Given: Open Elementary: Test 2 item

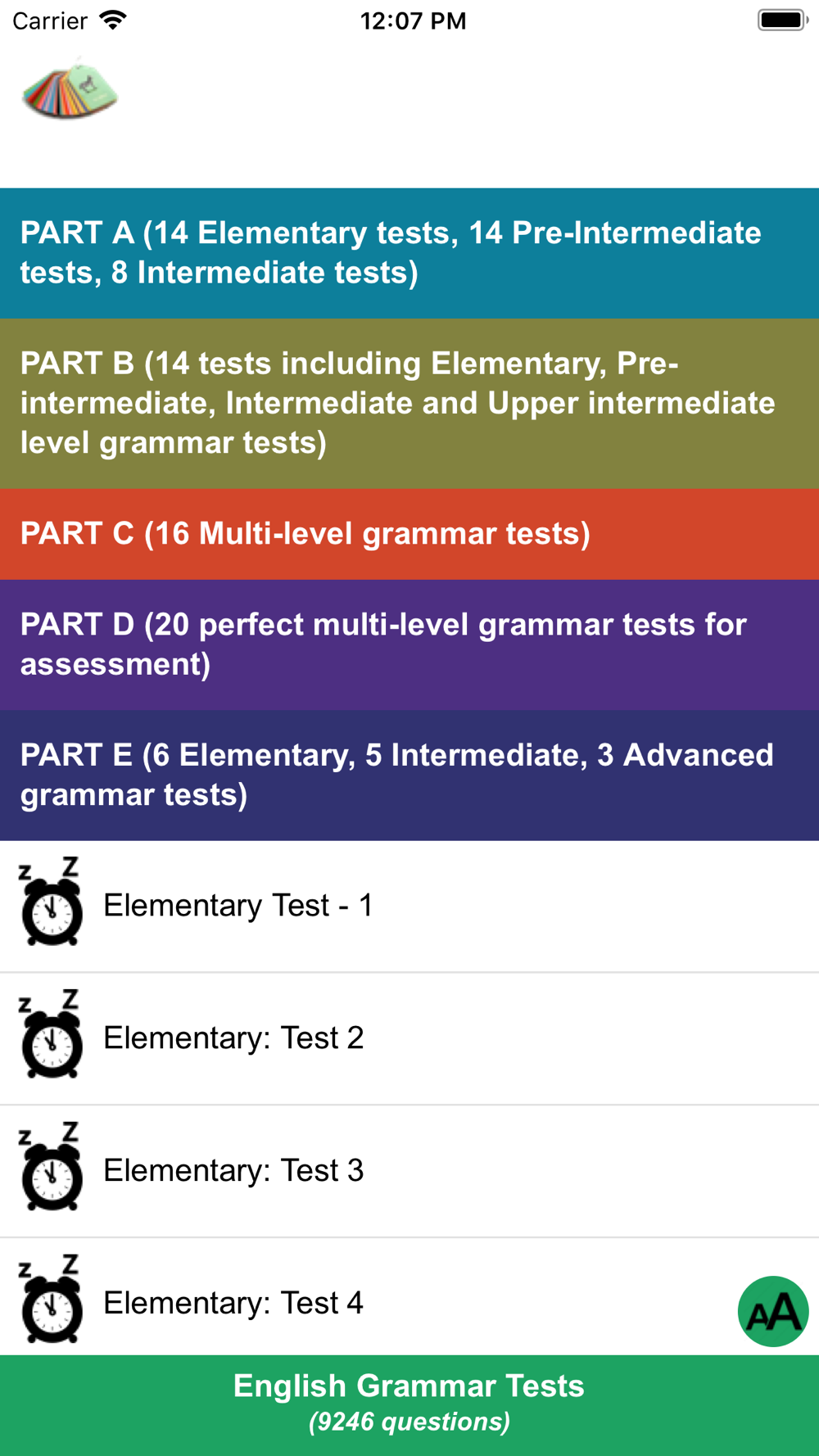Looking at the screenshot, I should pyautogui.click(x=409, y=1038).
